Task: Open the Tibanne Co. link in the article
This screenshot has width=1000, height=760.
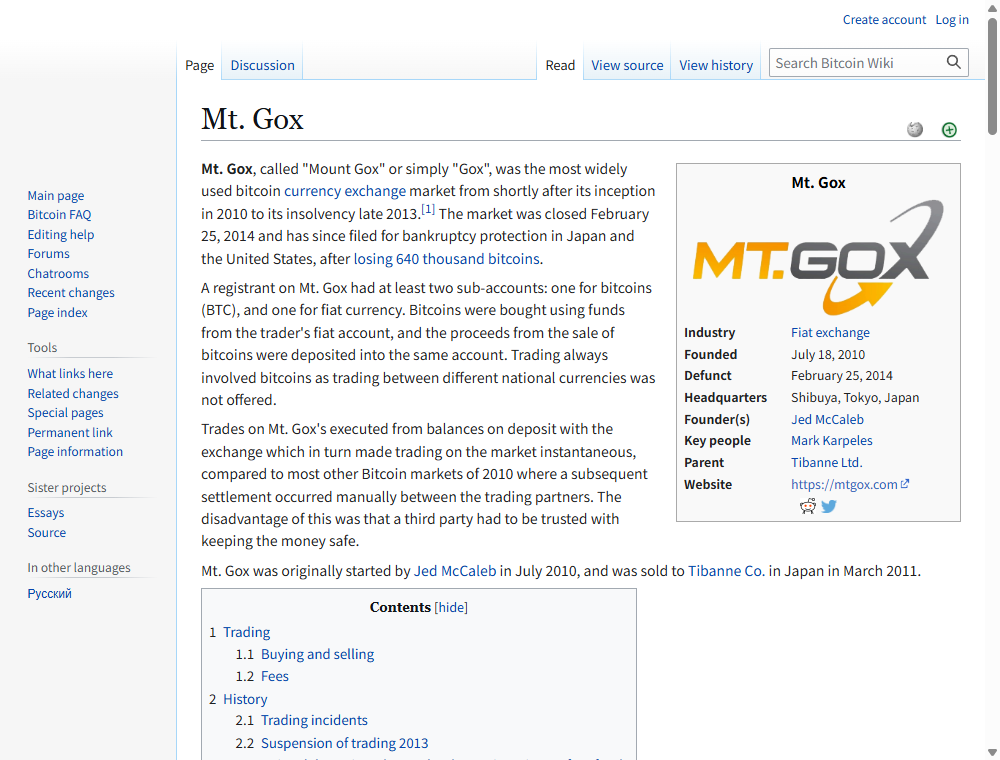Action: pos(726,571)
